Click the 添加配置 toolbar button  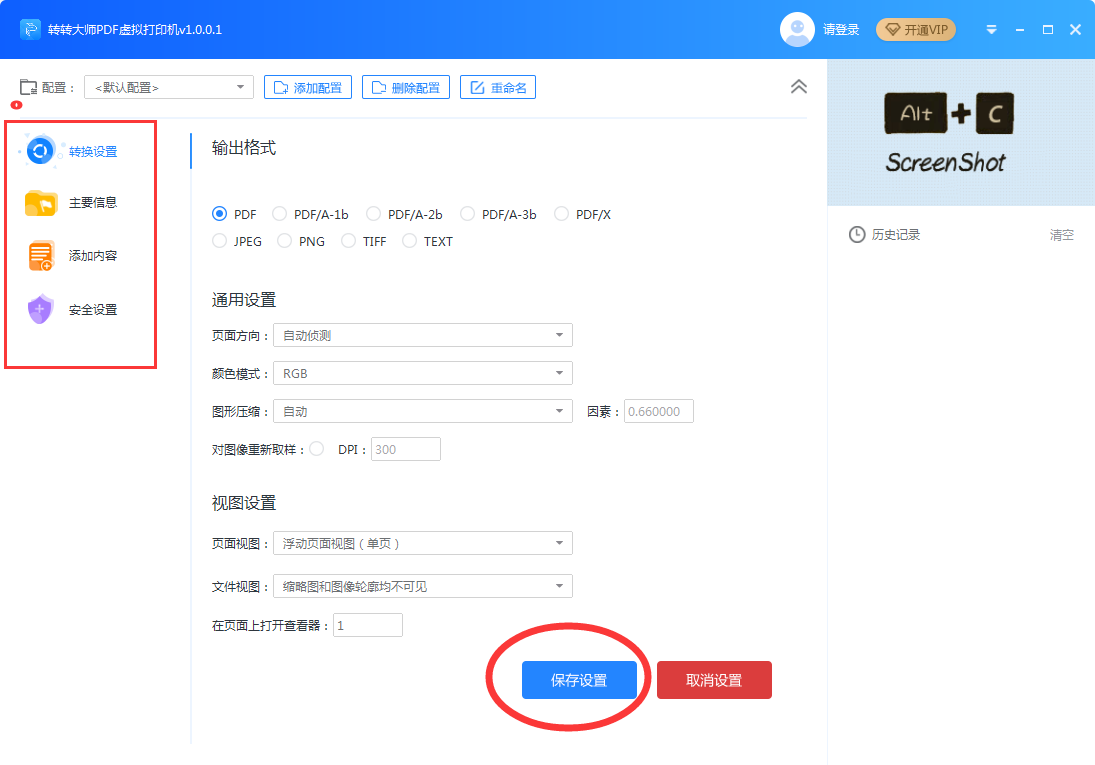307,87
